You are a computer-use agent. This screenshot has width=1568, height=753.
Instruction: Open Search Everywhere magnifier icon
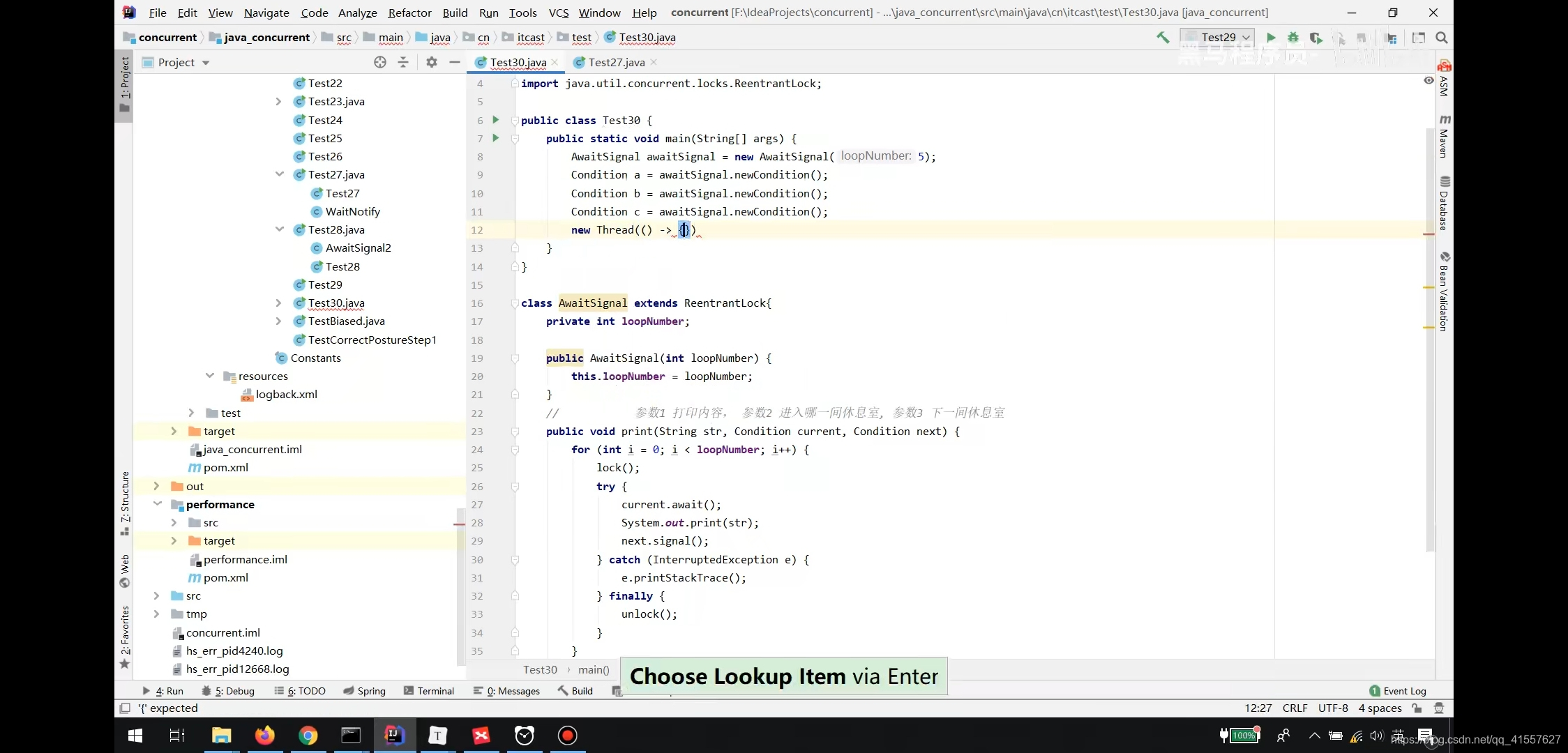(x=1442, y=38)
